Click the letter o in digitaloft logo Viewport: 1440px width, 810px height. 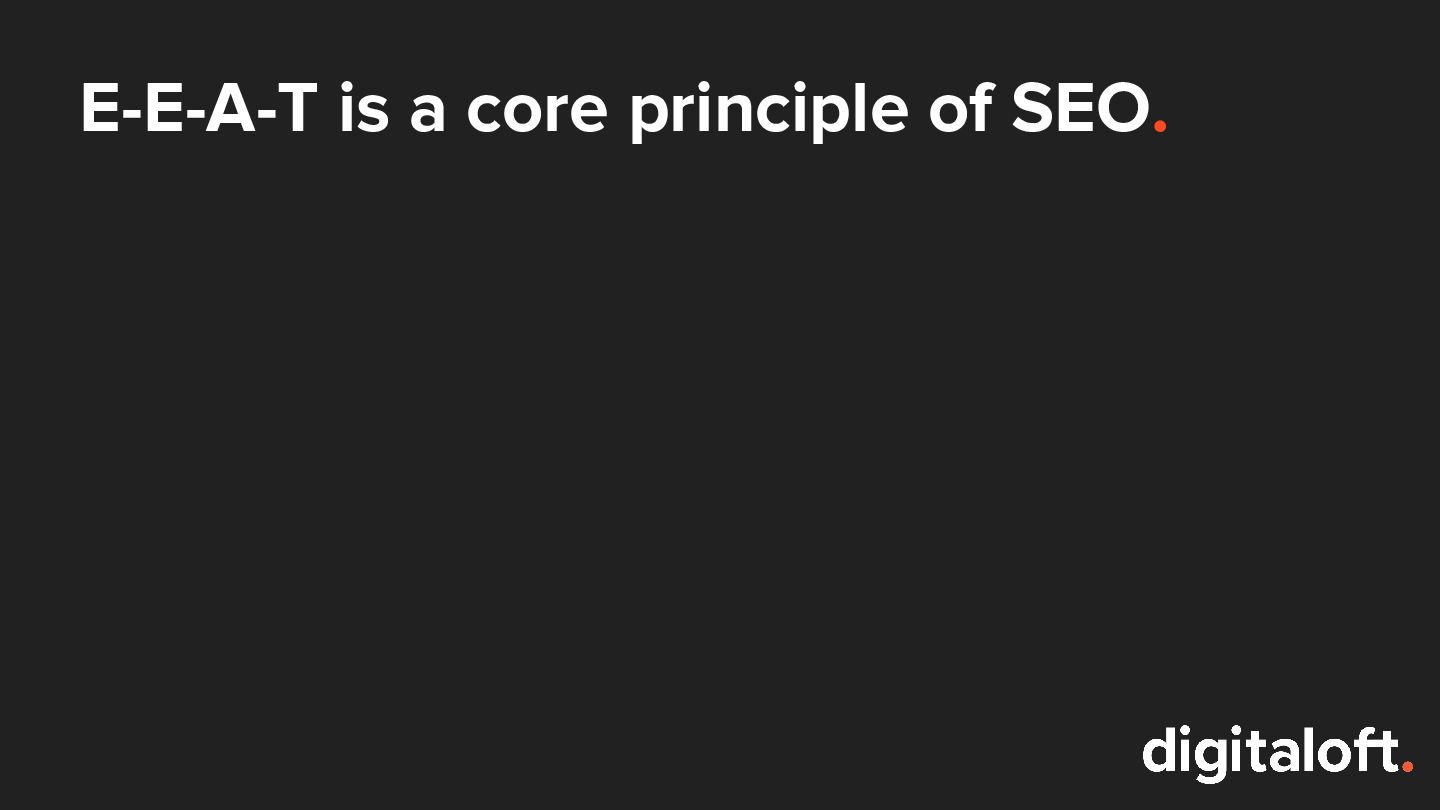1334,755
